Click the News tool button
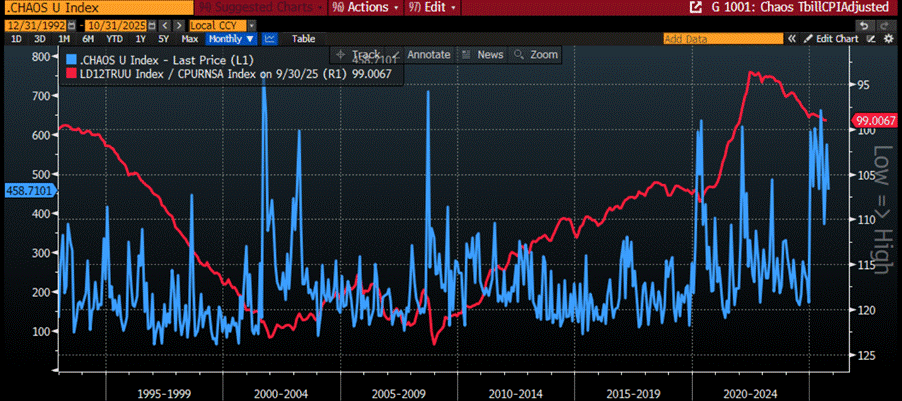 pos(483,55)
